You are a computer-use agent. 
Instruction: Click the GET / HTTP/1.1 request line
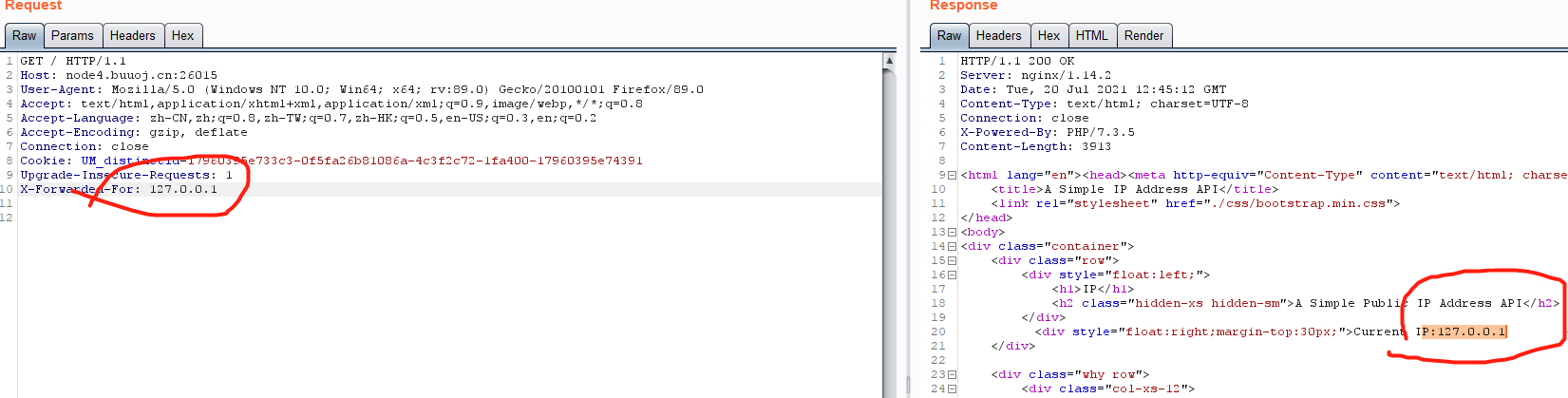tap(73, 61)
